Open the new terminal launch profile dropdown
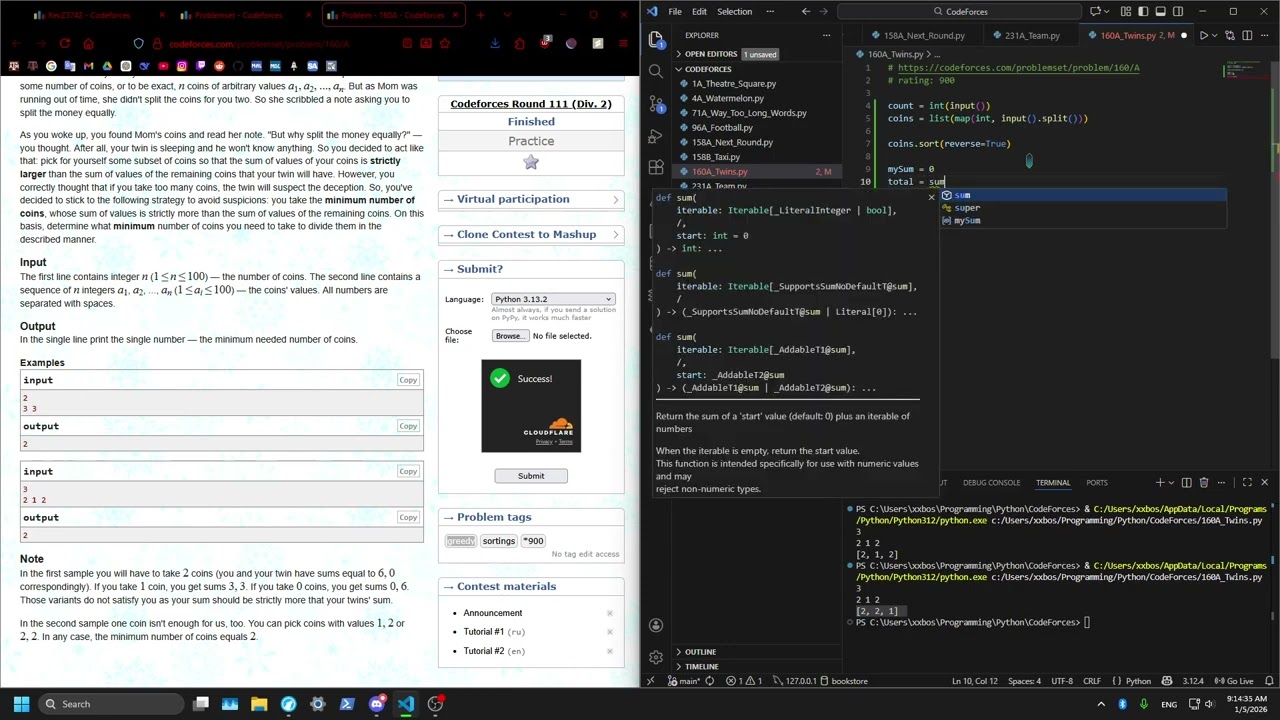The height and width of the screenshot is (720, 1280). (1172, 482)
